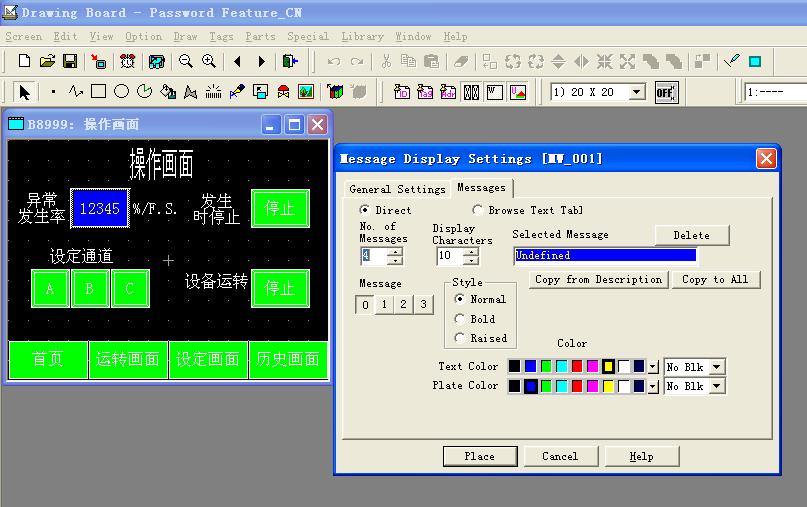
Task: Choose the paint bucket fill tool
Action: (168, 92)
